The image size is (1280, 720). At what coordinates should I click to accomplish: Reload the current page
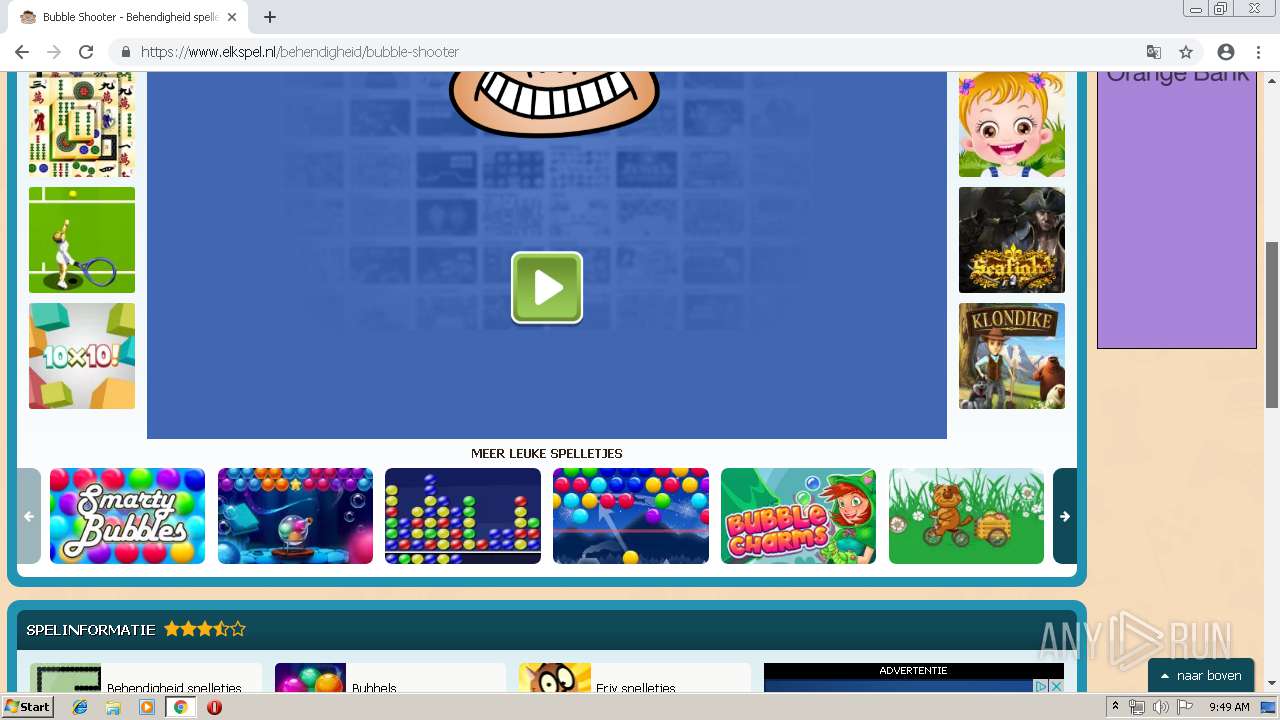click(86, 52)
